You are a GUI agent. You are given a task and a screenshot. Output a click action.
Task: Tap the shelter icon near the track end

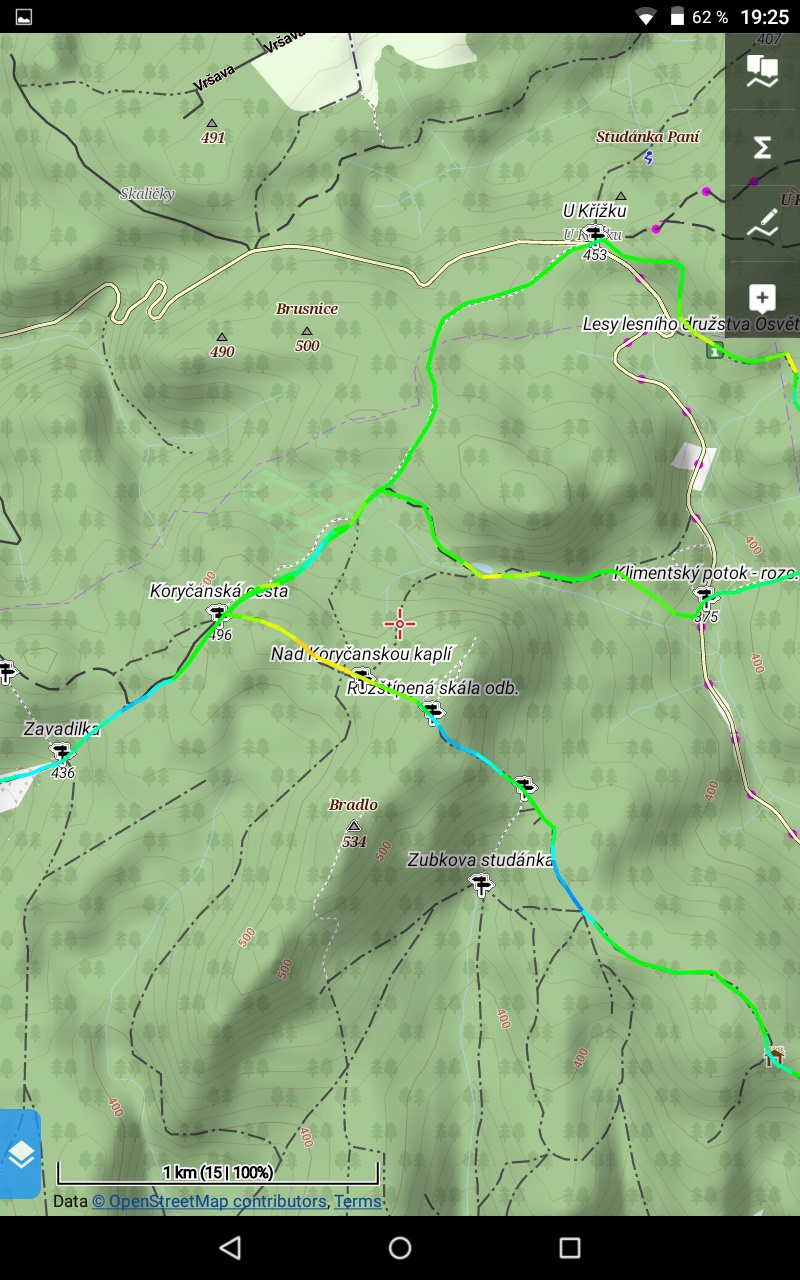[x=773, y=1055]
